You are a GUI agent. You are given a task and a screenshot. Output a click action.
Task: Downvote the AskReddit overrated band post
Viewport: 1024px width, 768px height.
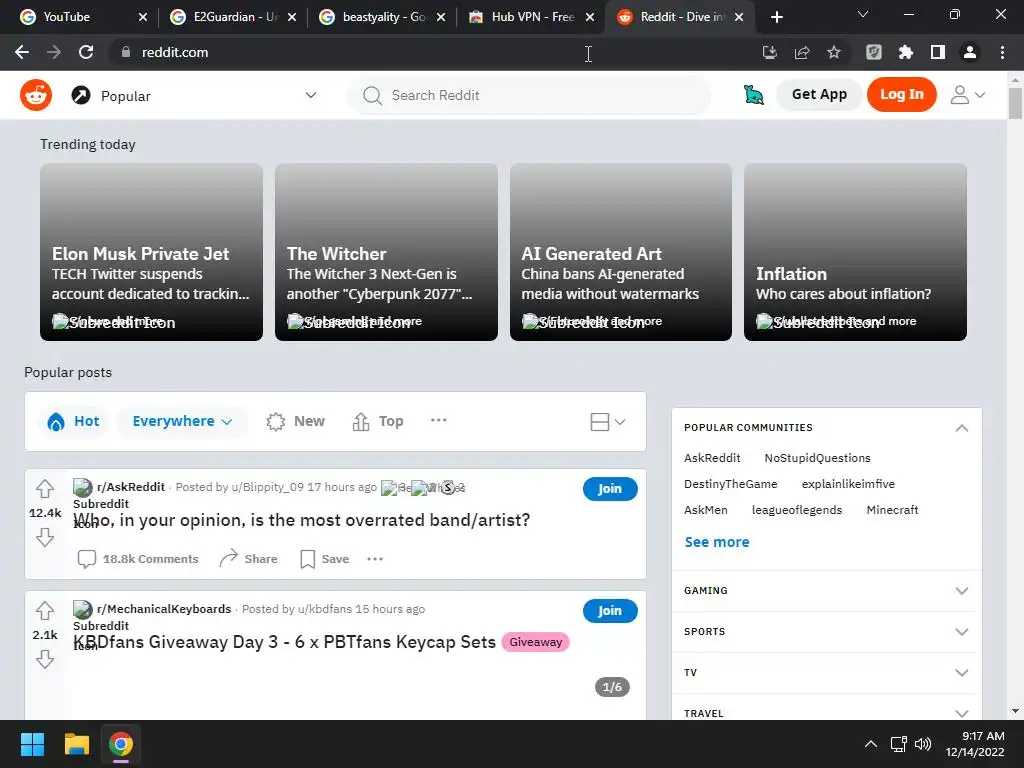pyautogui.click(x=45, y=537)
